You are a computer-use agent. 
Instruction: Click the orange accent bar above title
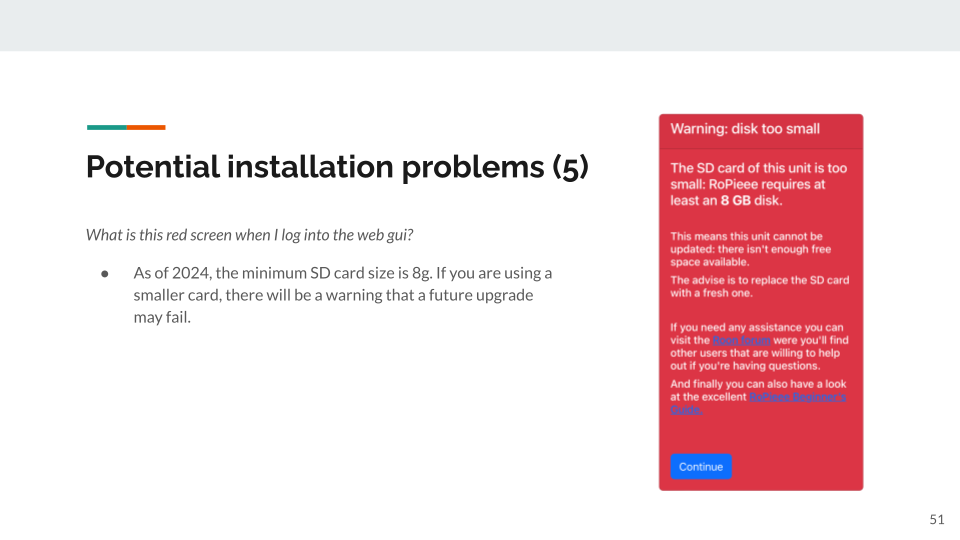(x=146, y=127)
